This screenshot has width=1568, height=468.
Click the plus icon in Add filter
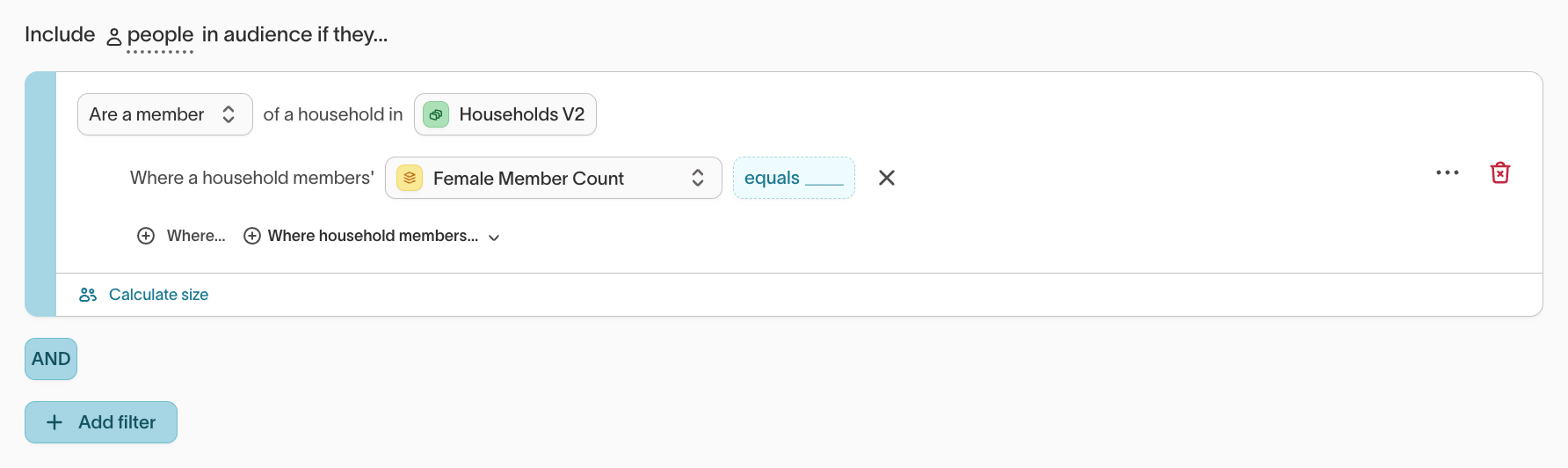[54, 422]
